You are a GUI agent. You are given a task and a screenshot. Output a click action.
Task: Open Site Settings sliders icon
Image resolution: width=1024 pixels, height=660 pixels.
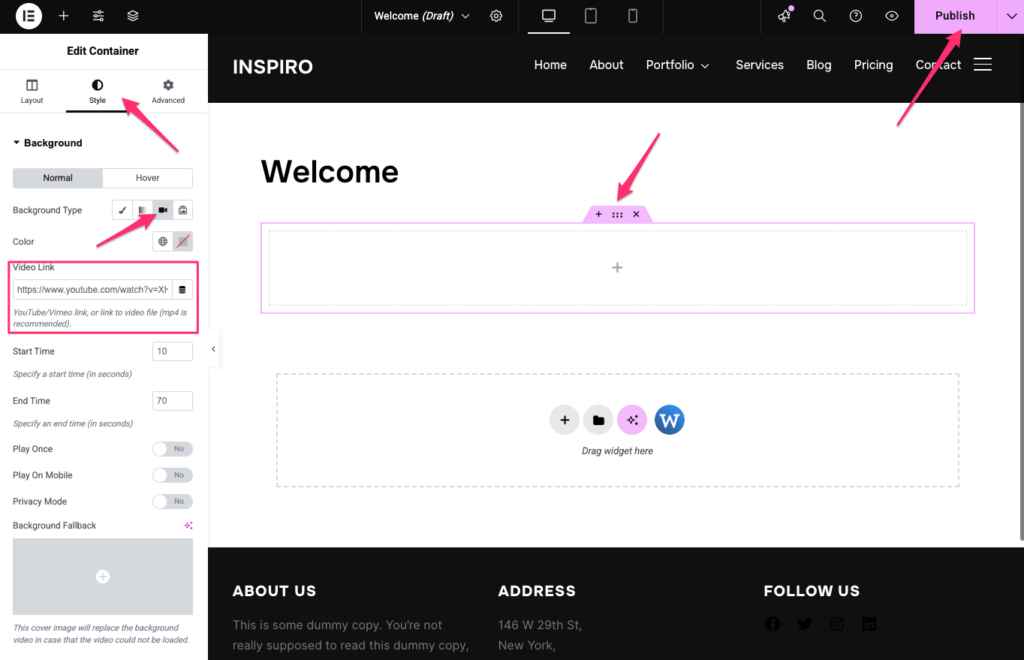98,16
